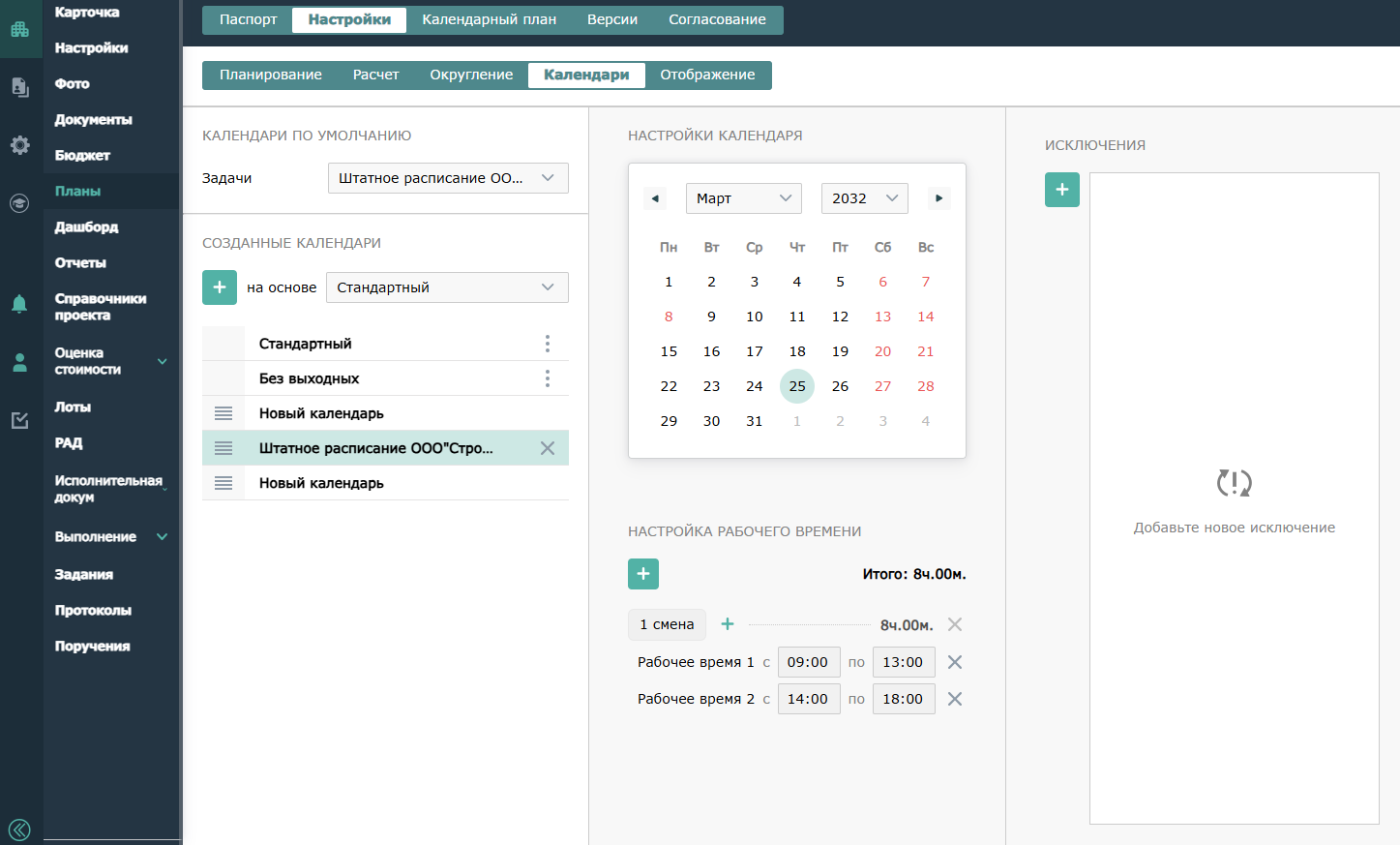Open the Округление settings tab
Image resolution: width=1400 pixels, height=845 pixels.
click(x=471, y=75)
